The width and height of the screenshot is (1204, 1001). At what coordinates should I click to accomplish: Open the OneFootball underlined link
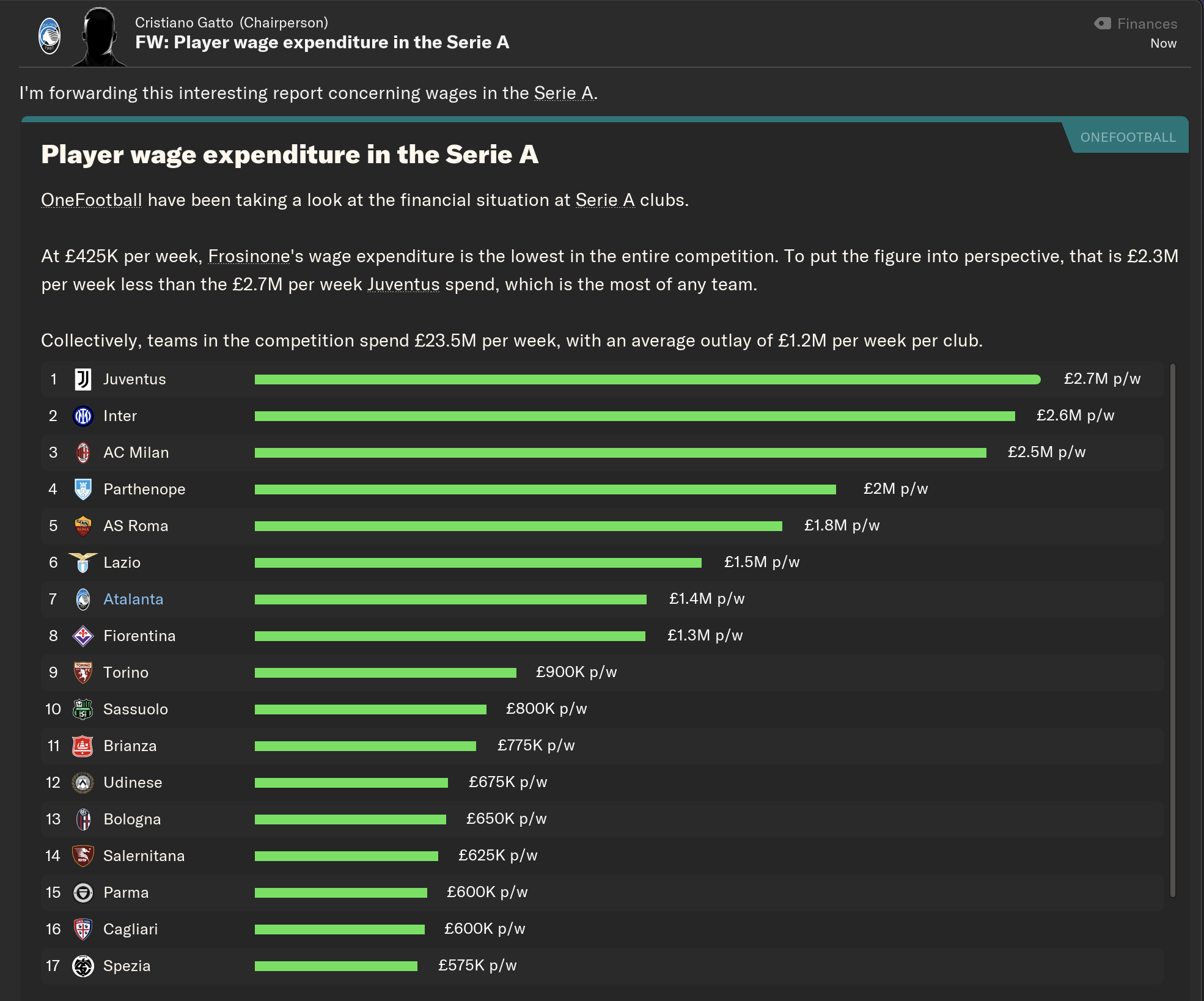tap(91, 200)
